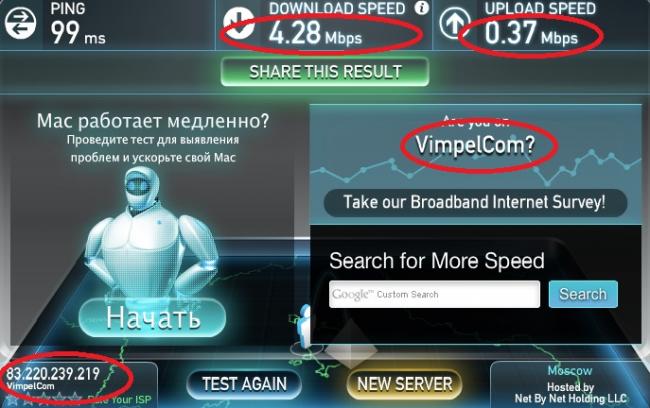The image size is (650, 408).
Task: Click the upload speed arrow icon
Action: 455,23
